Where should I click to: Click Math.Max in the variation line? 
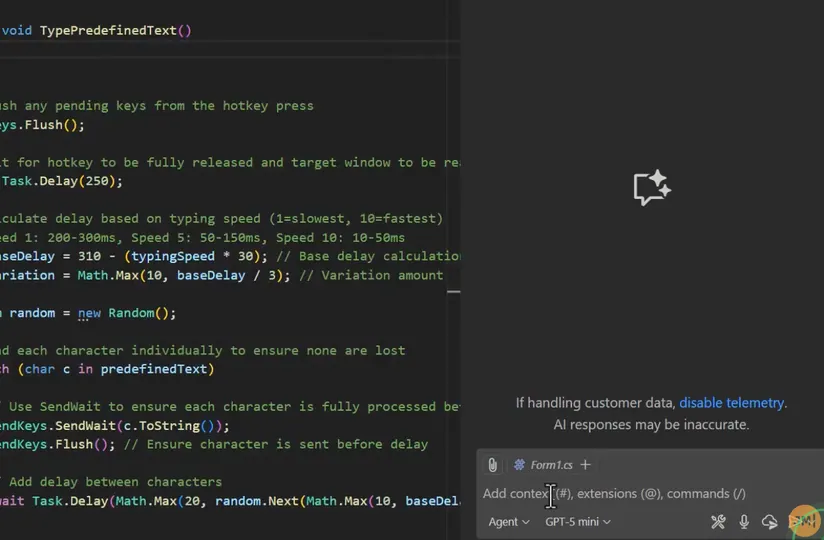[108, 275]
